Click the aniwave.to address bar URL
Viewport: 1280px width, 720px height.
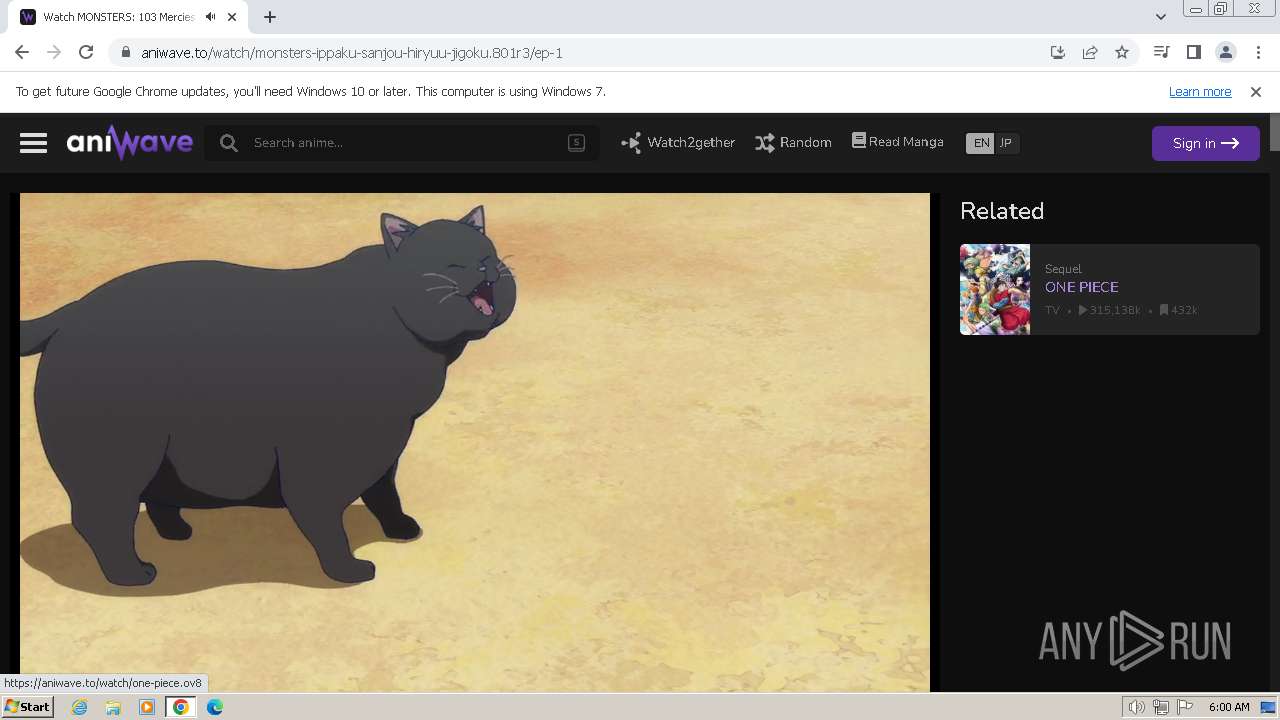pyautogui.click(x=352, y=53)
